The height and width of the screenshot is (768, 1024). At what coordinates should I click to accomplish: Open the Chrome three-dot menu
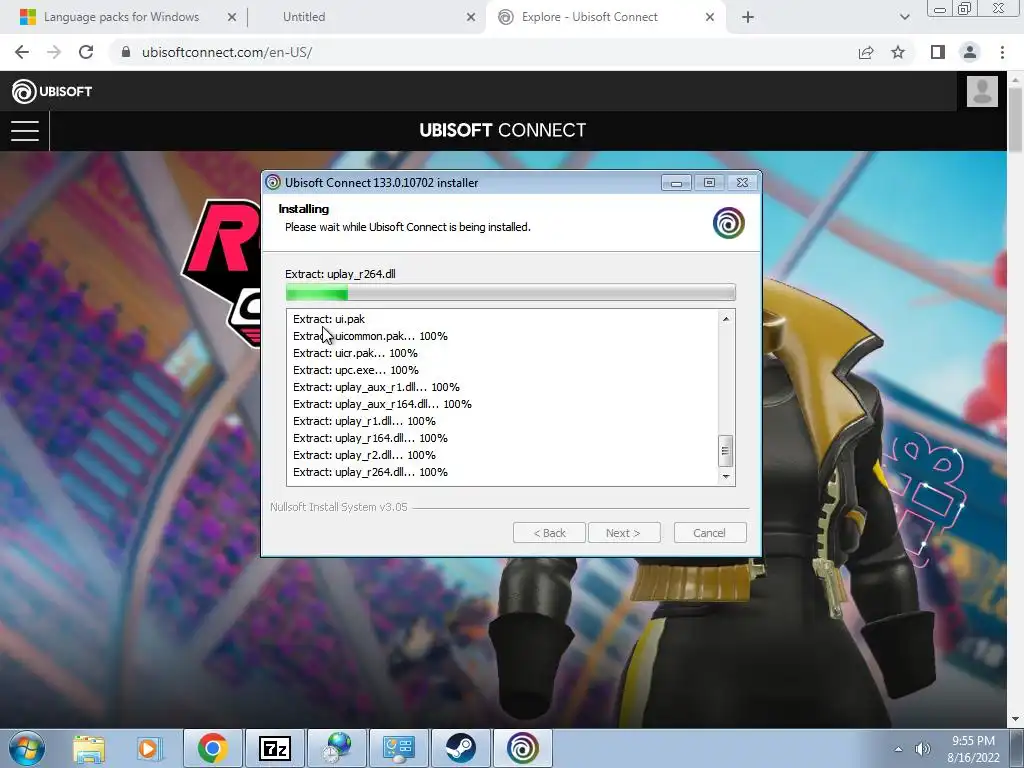click(x=1002, y=52)
